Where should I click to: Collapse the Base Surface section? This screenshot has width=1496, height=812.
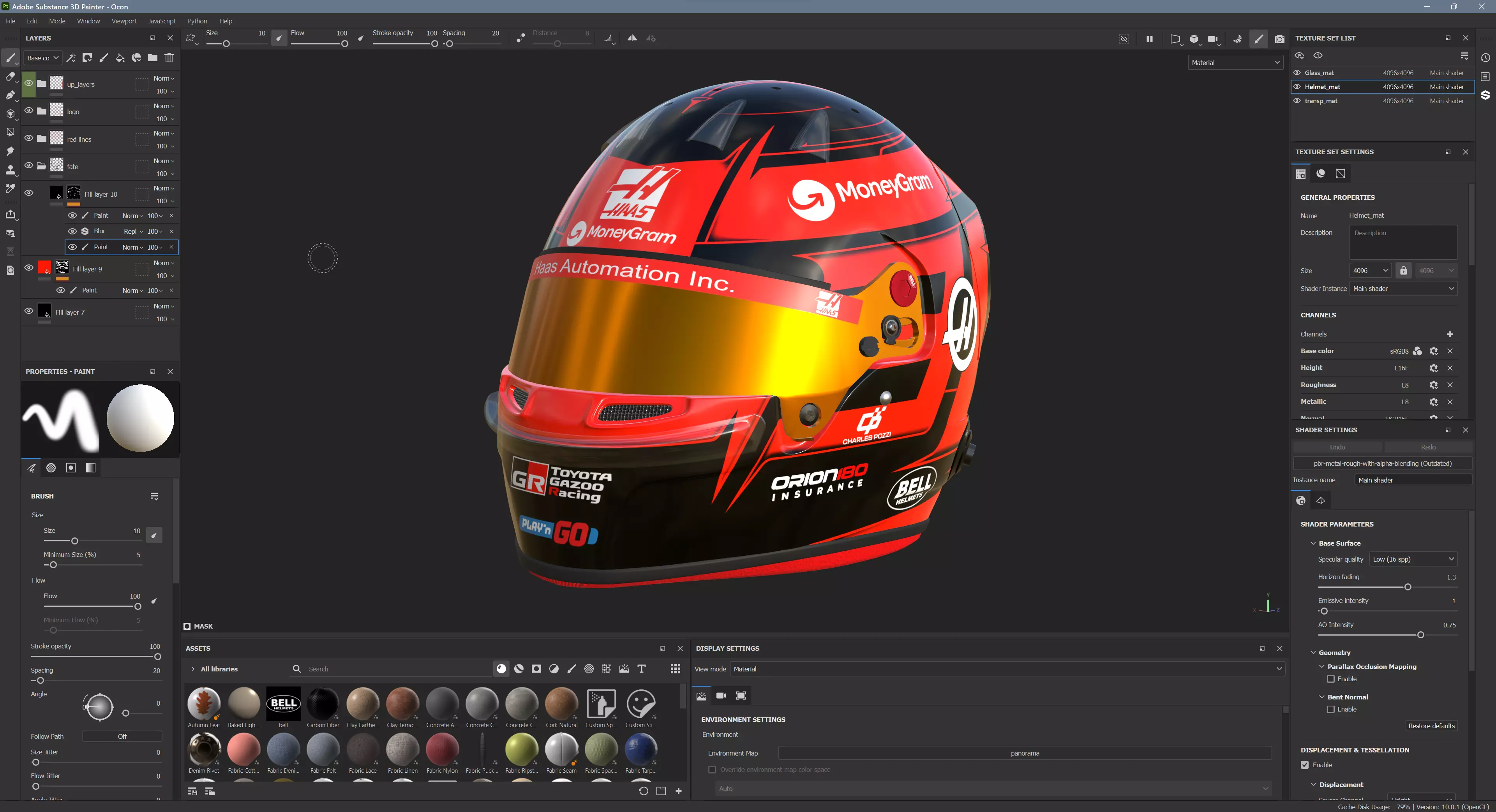pyautogui.click(x=1313, y=543)
